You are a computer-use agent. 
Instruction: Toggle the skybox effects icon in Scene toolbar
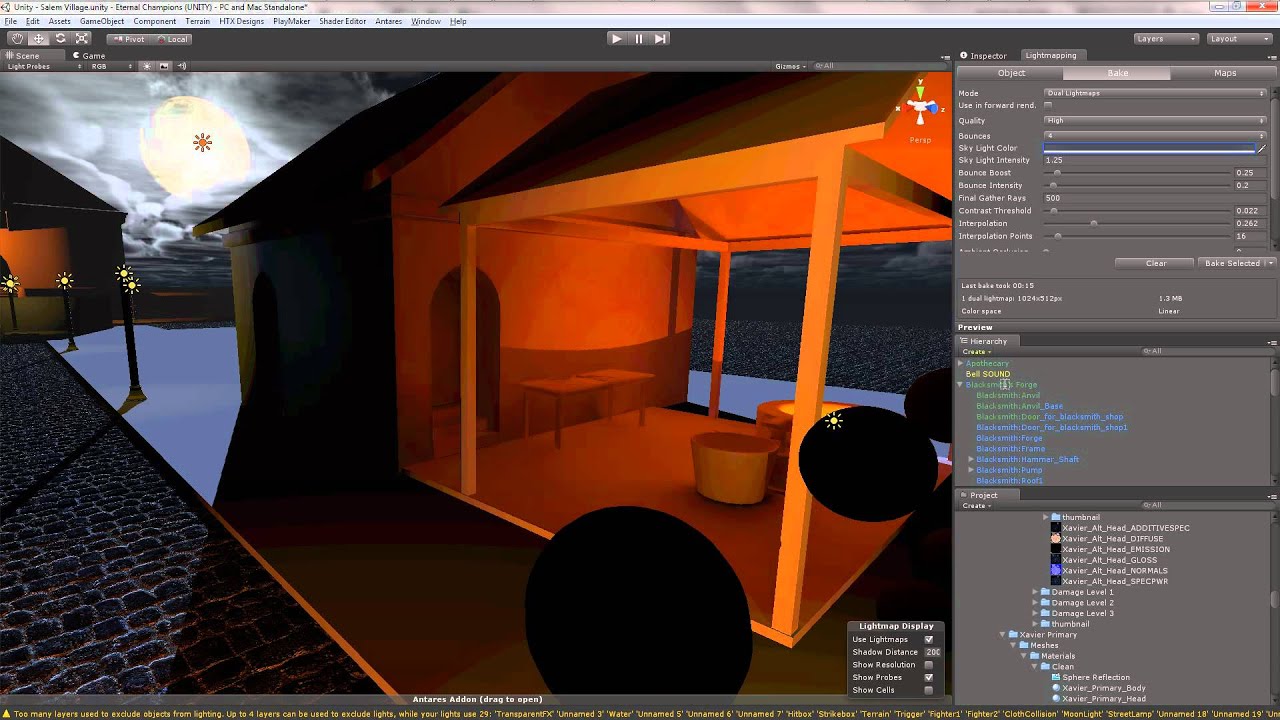(x=162, y=66)
